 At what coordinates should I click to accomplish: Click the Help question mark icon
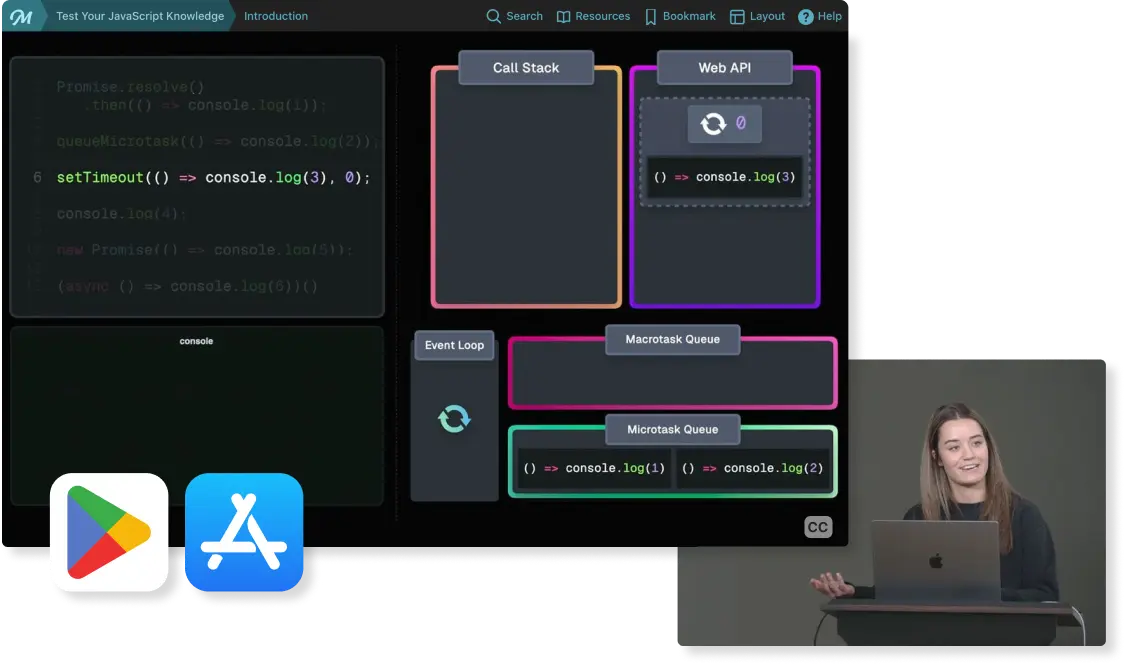(x=806, y=16)
